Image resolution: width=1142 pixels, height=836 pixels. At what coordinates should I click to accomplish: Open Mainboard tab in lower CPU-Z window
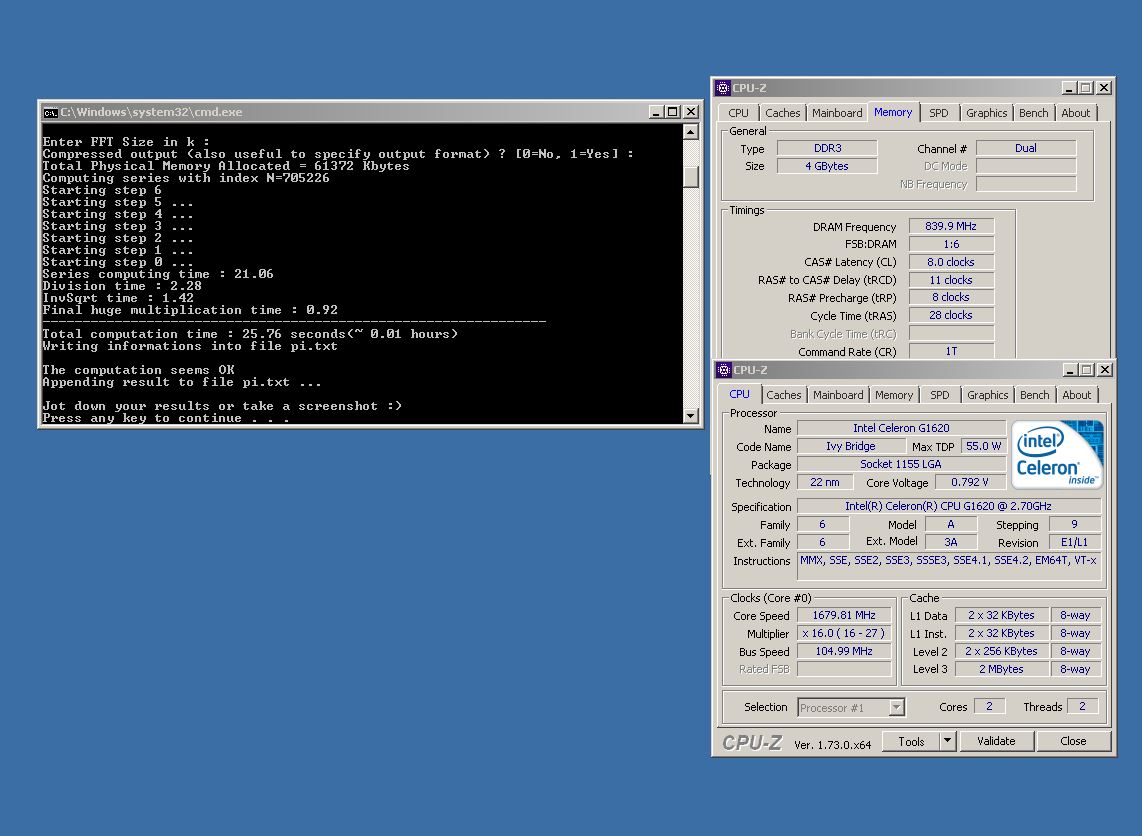(x=838, y=395)
